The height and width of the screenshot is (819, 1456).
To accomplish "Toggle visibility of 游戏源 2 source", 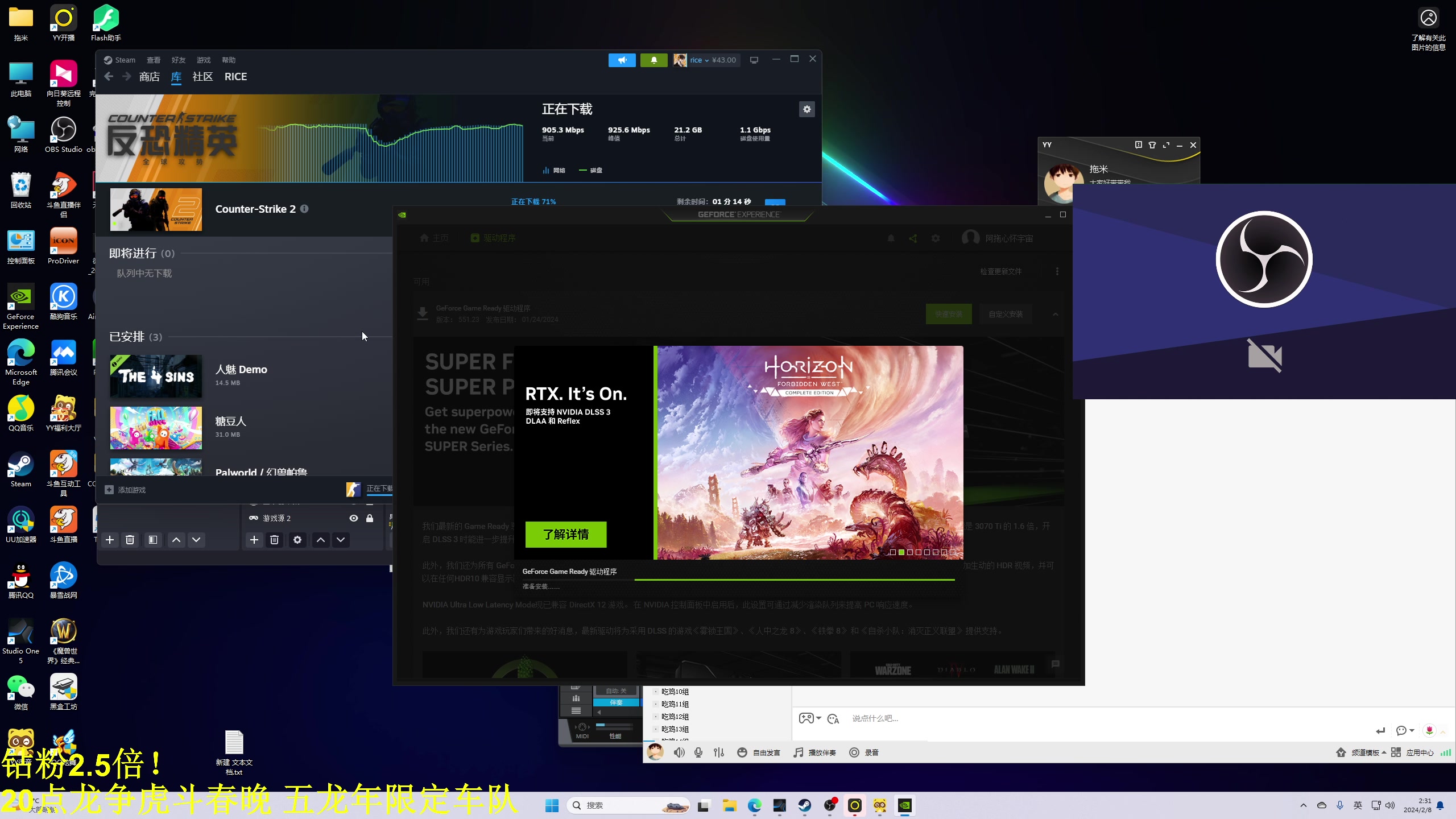I will coord(354,518).
